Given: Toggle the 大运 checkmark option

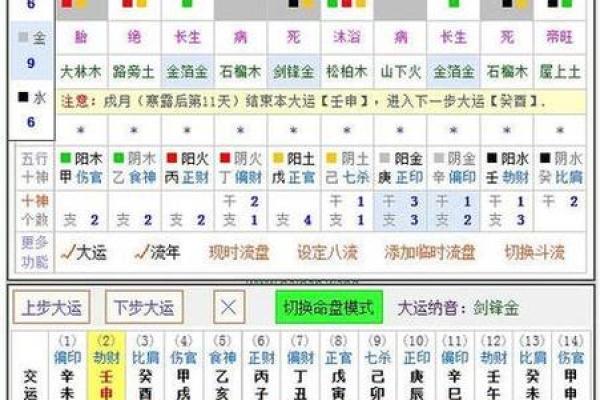Looking at the screenshot, I should pos(84,253).
